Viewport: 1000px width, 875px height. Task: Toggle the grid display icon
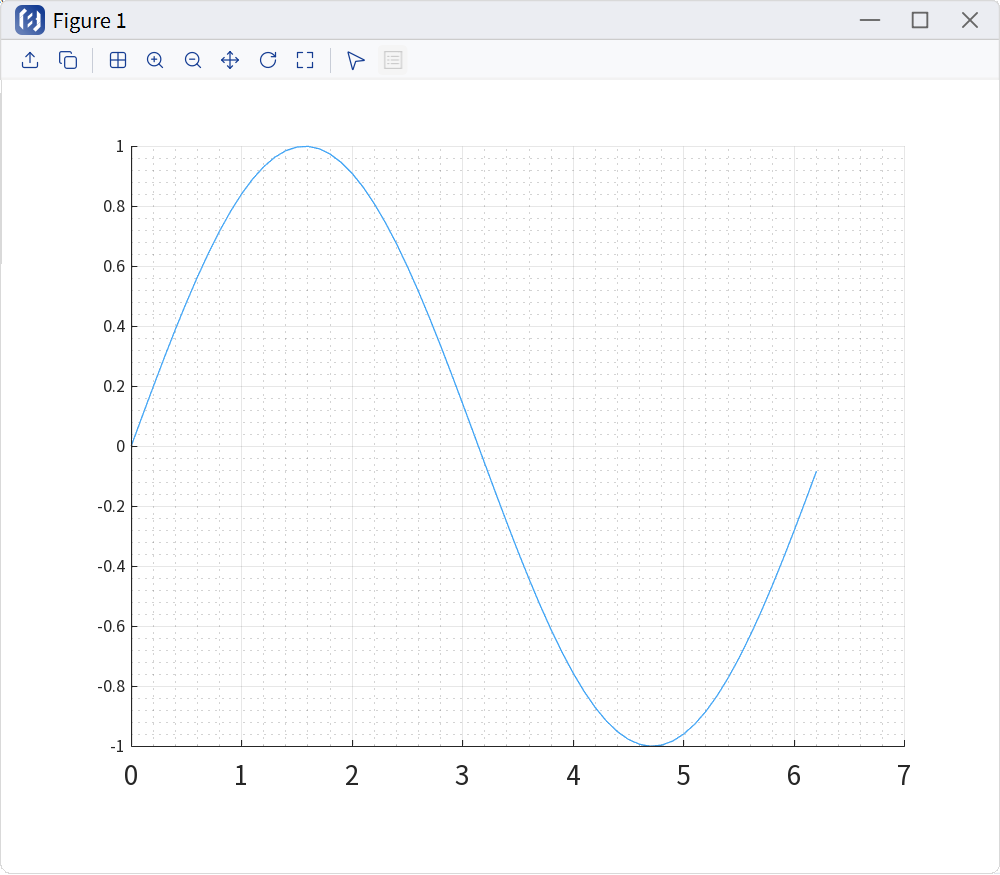click(118, 60)
